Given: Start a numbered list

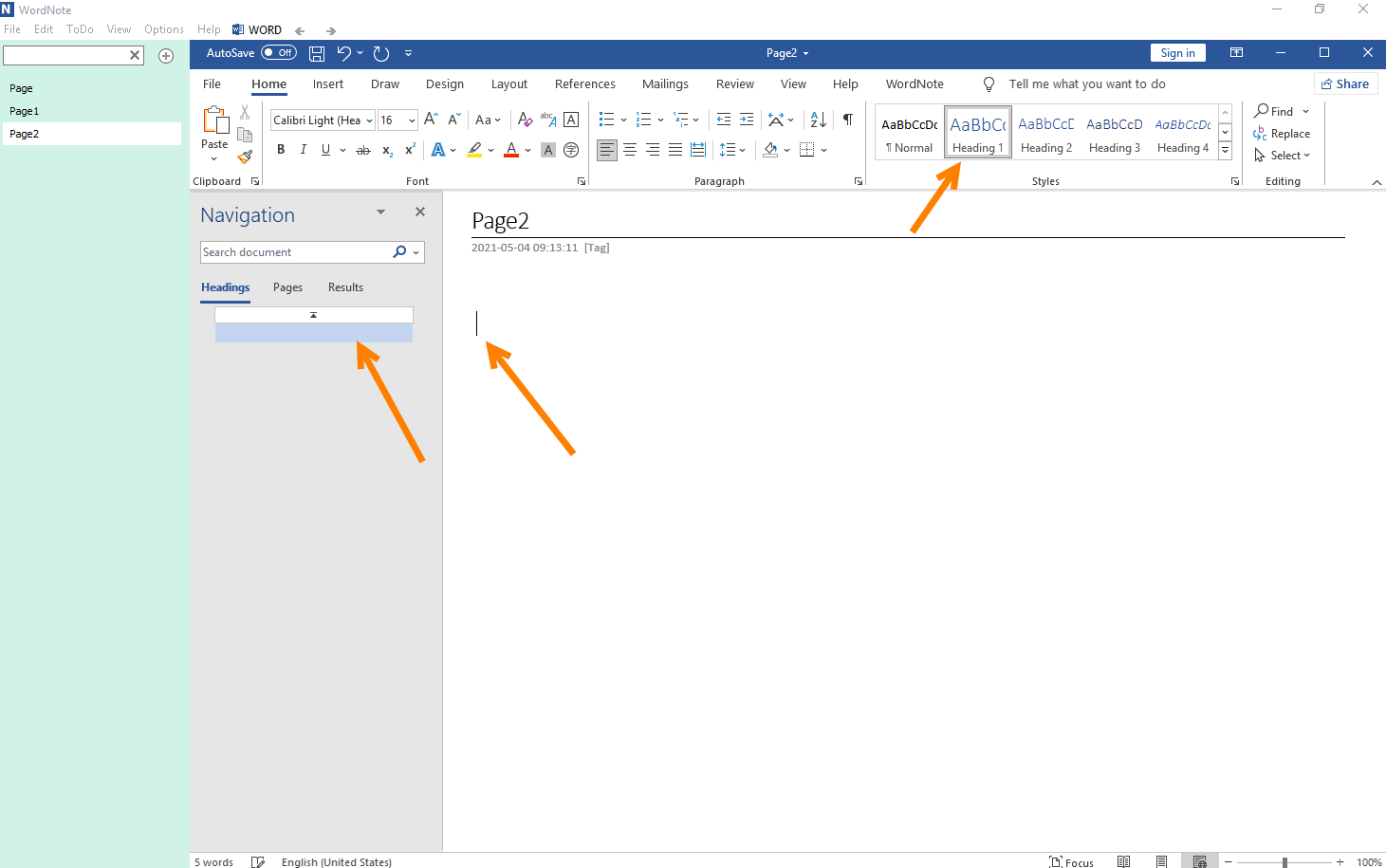Looking at the screenshot, I should tap(643, 120).
